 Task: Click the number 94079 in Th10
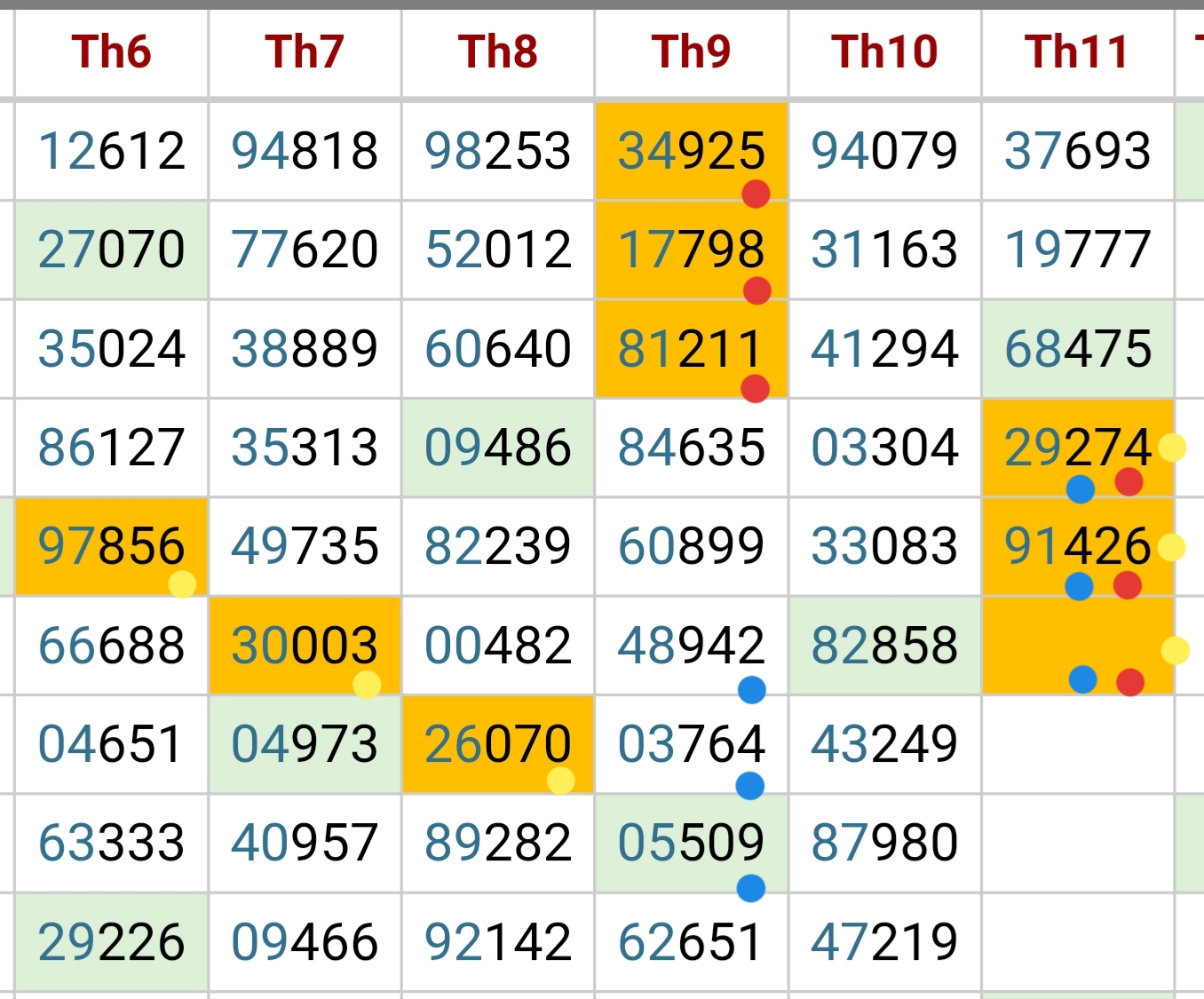click(x=884, y=150)
